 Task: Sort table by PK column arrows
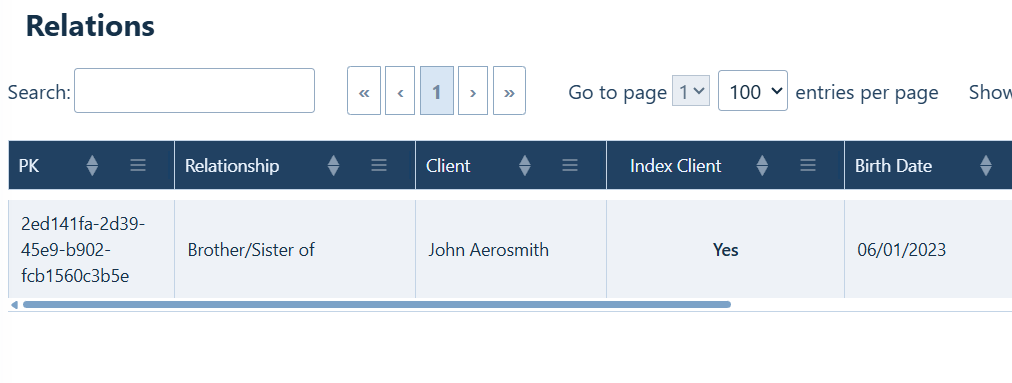[x=92, y=166]
